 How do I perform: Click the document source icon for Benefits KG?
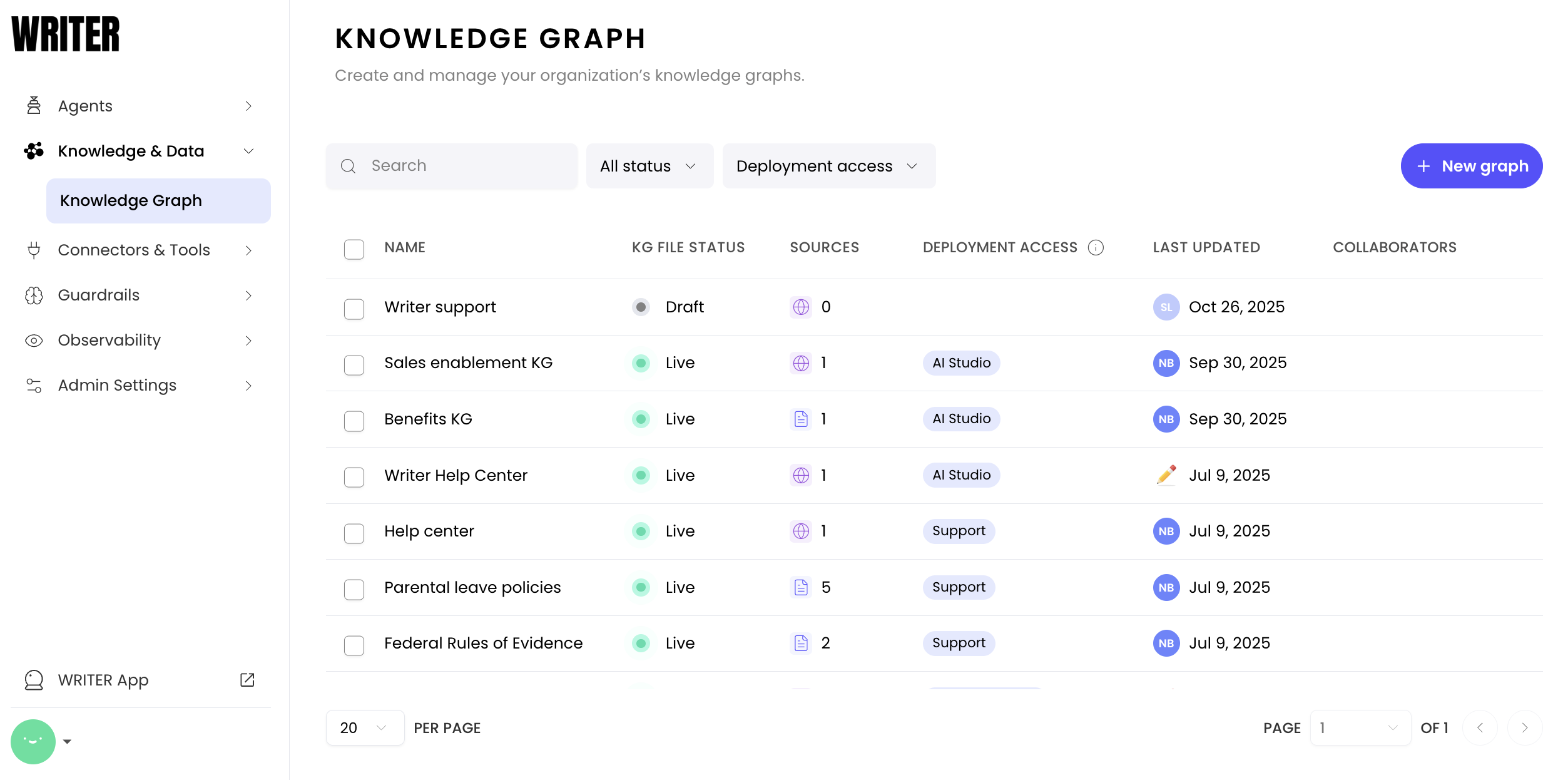click(801, 419)
